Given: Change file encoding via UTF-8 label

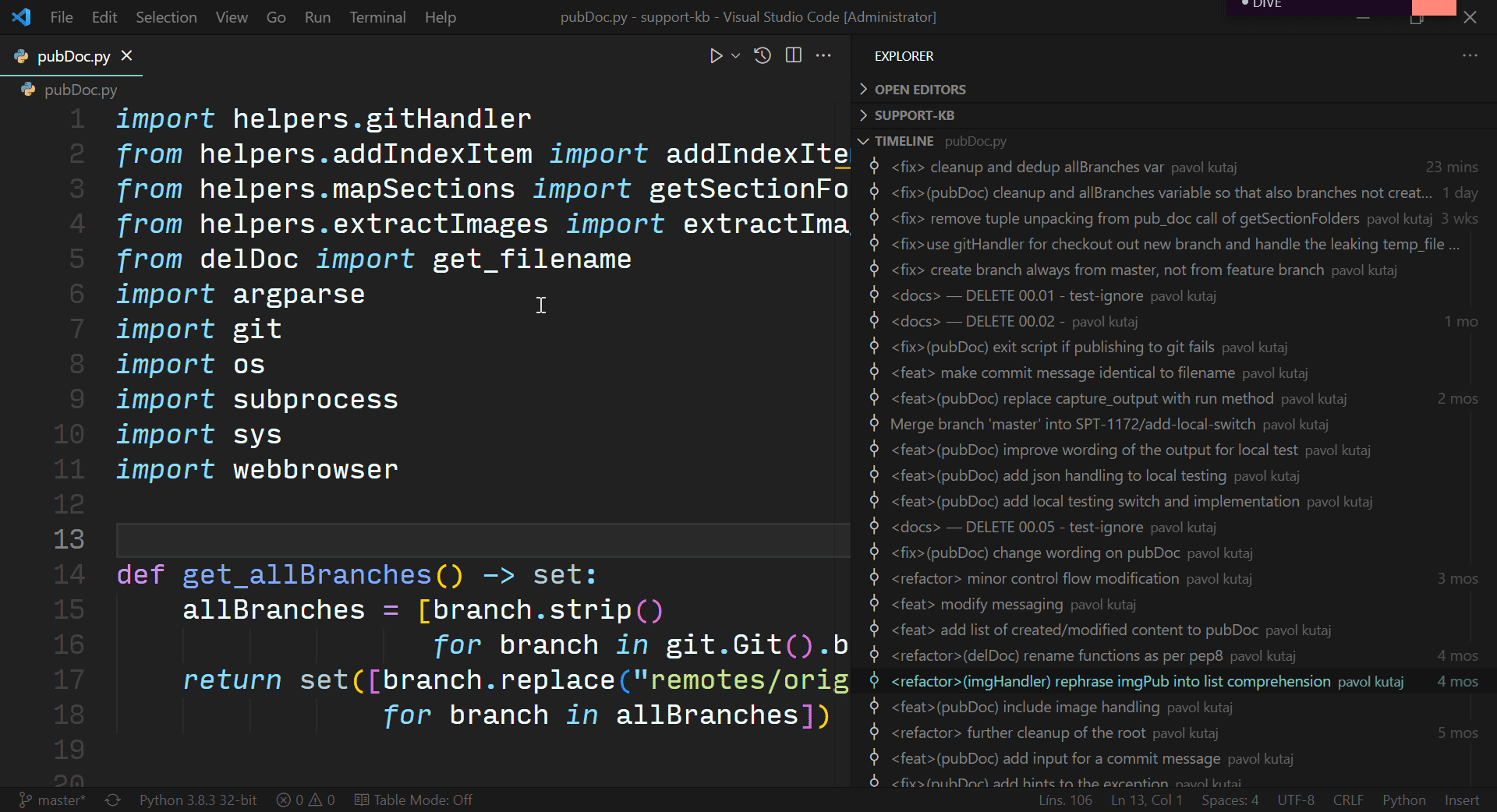Looking at the screenshot, I should [1295, 800].
